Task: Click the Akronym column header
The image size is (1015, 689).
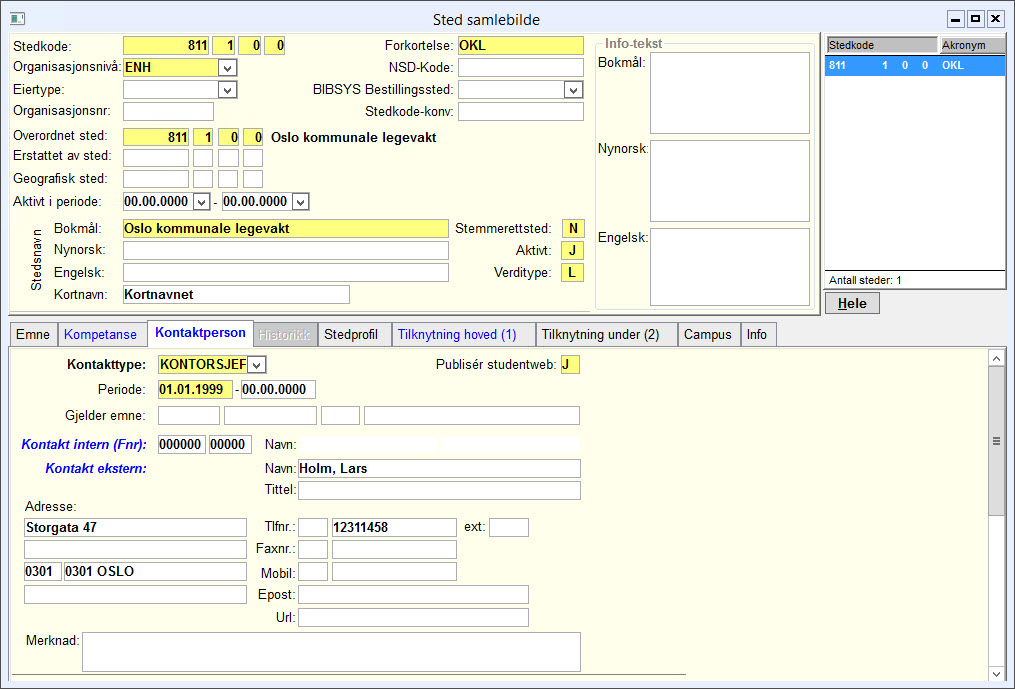Action: [x=972, y=45]
